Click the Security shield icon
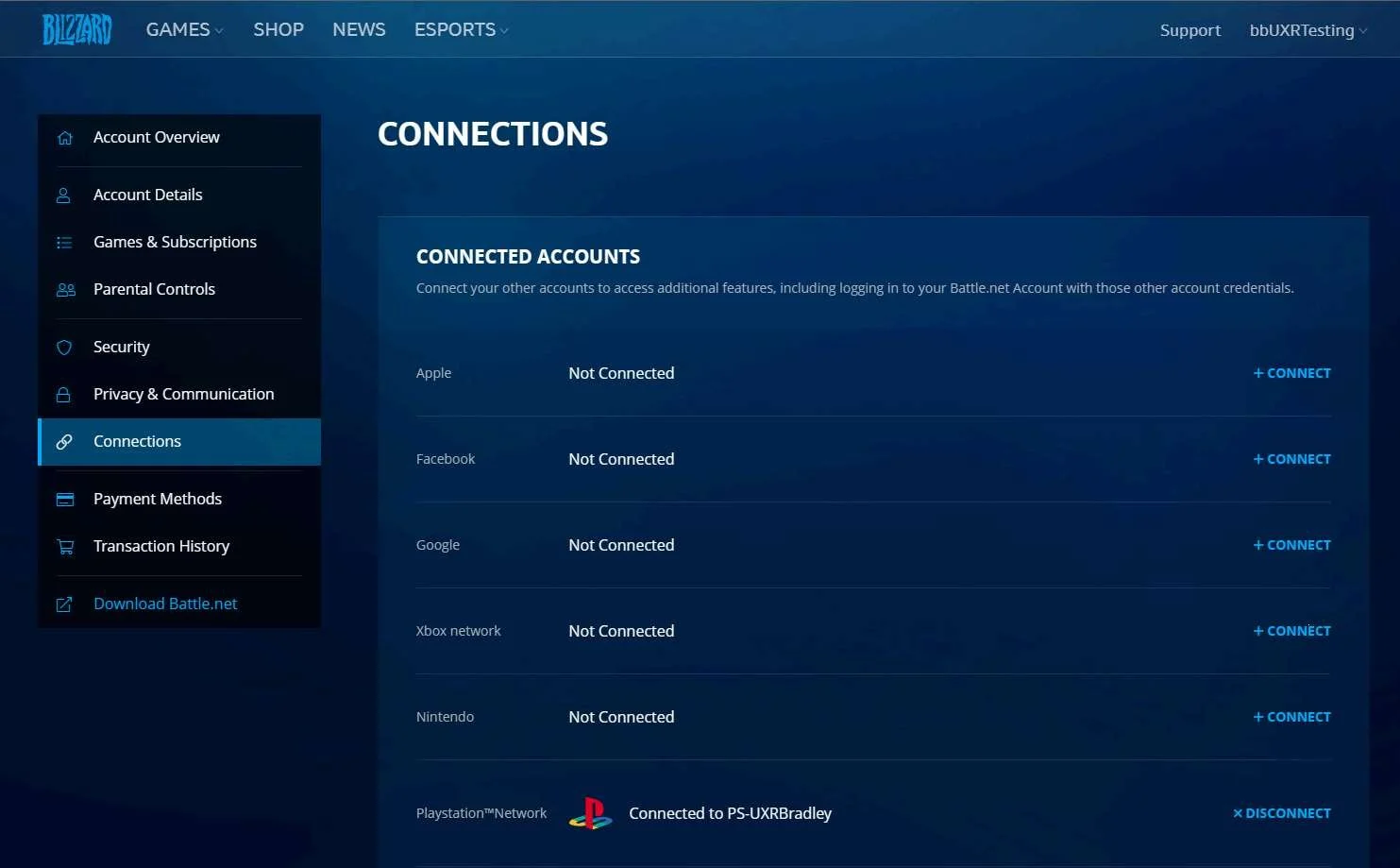Viewport: 1400px width, 868px height. coord(64,348)
